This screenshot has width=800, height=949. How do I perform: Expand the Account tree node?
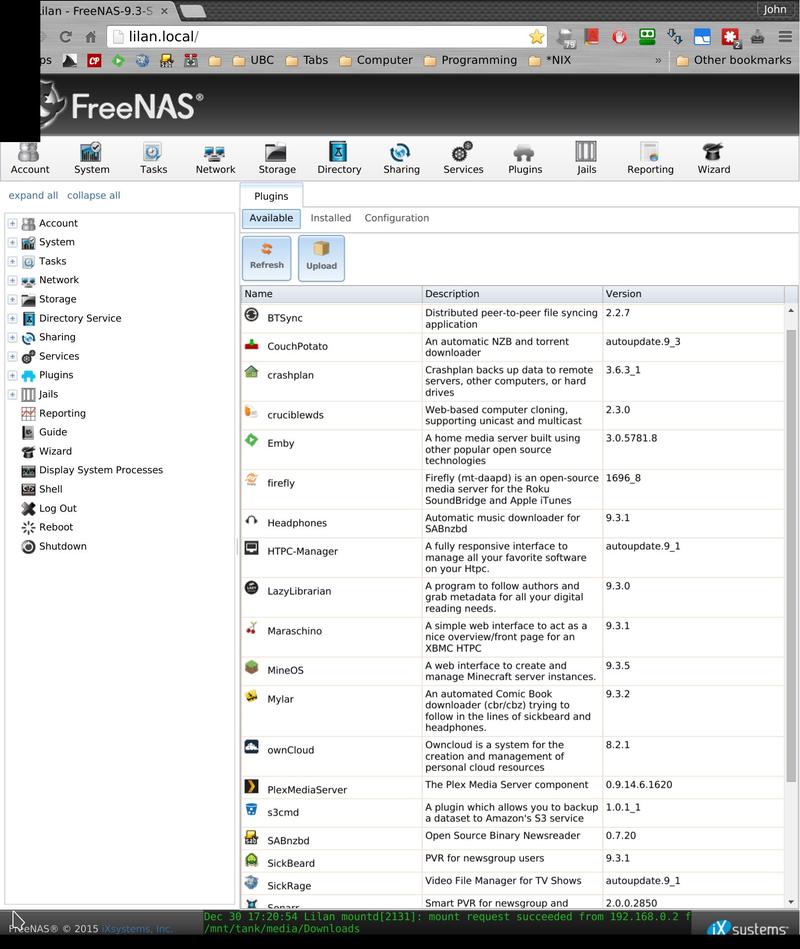click(x=12, y=223)
